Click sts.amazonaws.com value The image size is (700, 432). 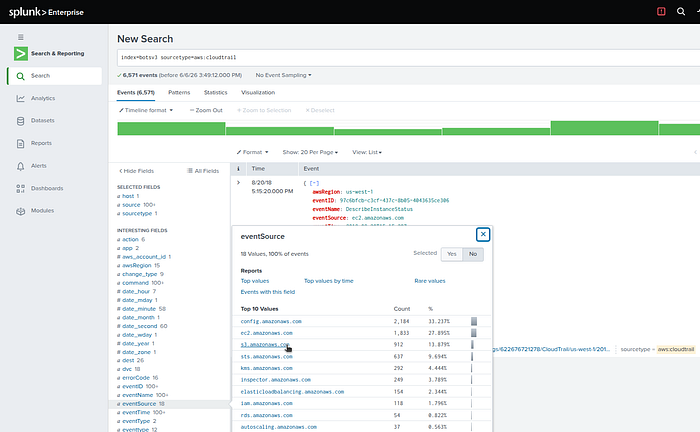tap(267, 357)
